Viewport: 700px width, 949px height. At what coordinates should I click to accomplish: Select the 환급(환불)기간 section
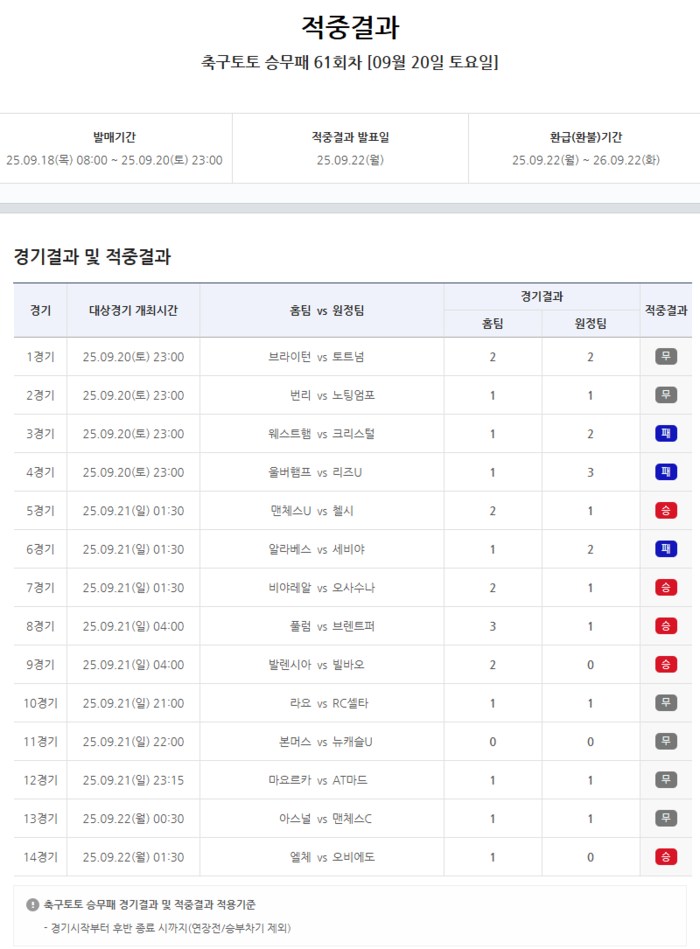585,148
